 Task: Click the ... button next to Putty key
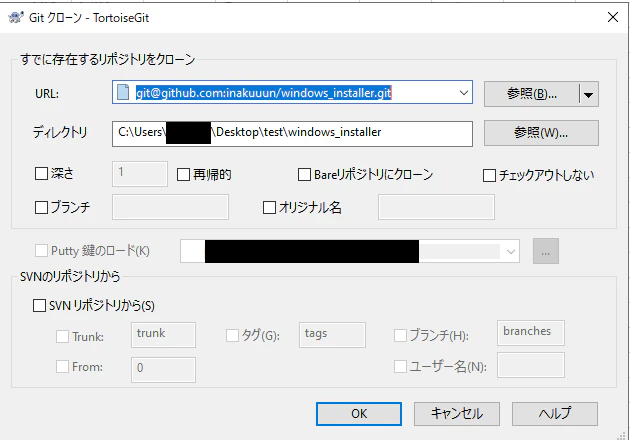pos(546,251)
